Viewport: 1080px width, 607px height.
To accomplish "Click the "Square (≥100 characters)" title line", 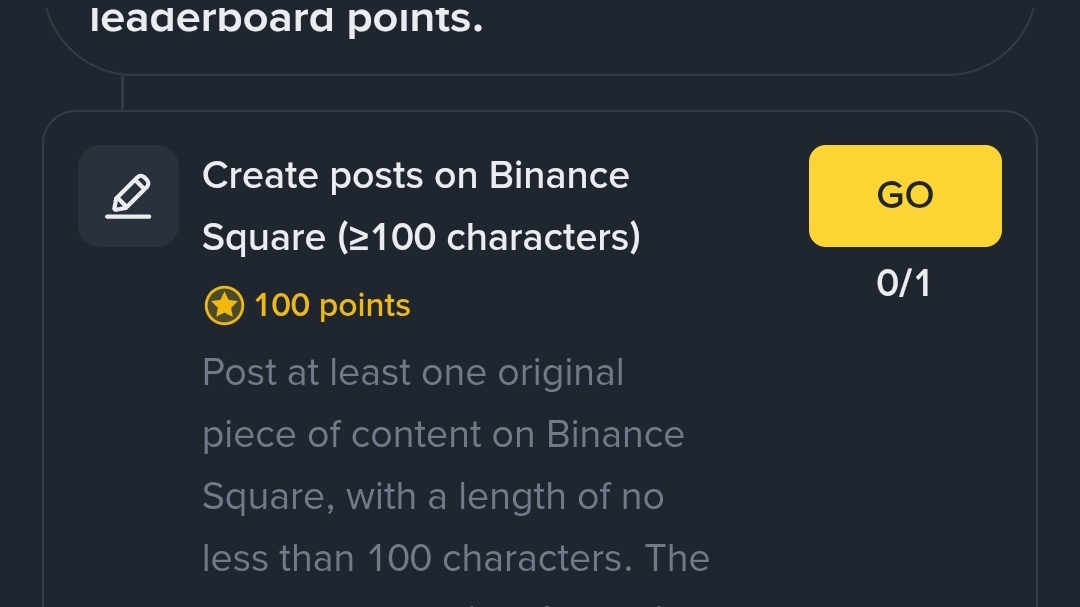I will [x=420, y=238].
